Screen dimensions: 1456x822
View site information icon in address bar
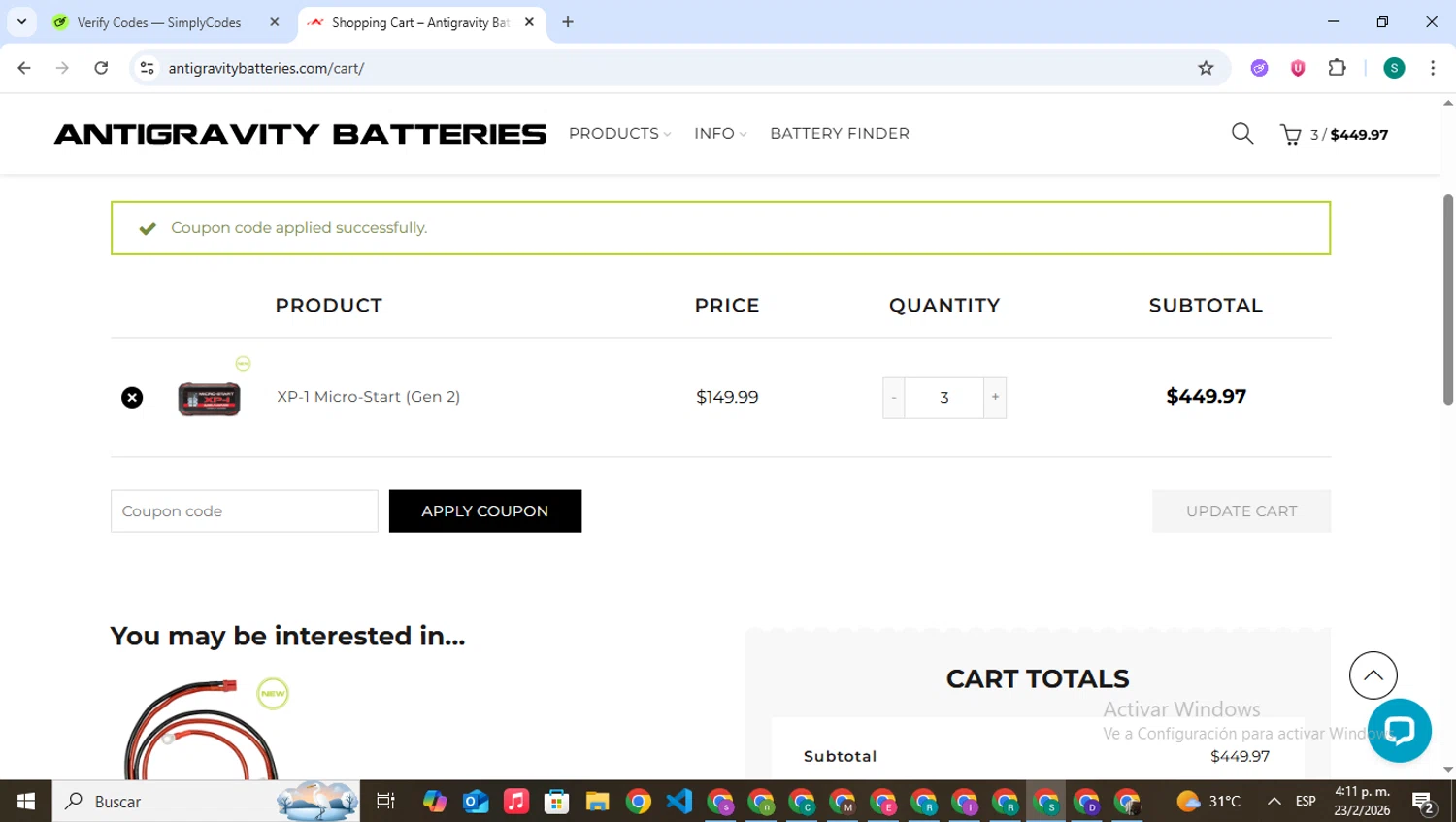[147, 68]
